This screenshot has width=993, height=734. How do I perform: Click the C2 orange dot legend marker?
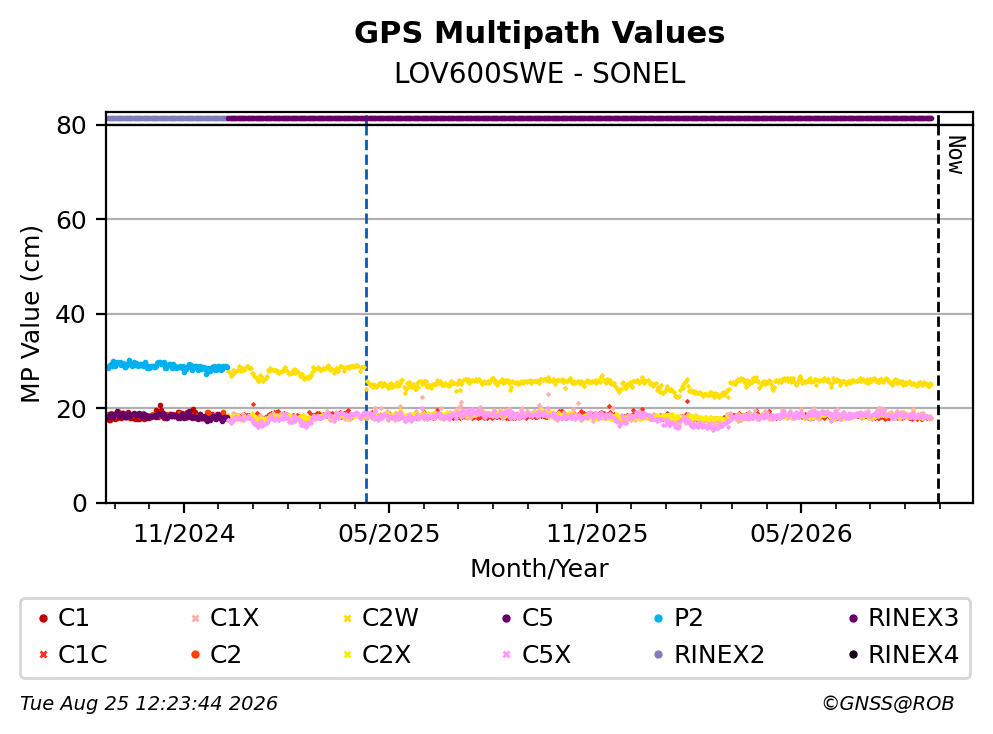click(x=195, y=654)
